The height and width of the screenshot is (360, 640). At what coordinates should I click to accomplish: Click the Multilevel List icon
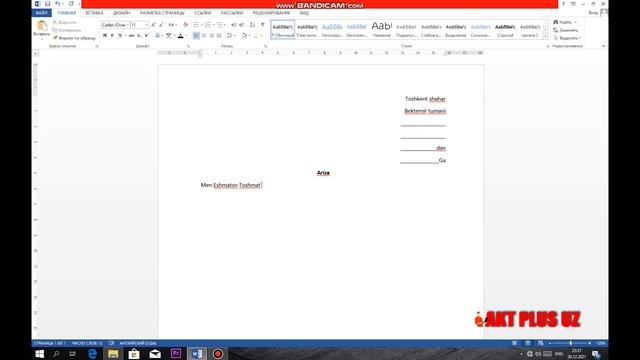220,25
